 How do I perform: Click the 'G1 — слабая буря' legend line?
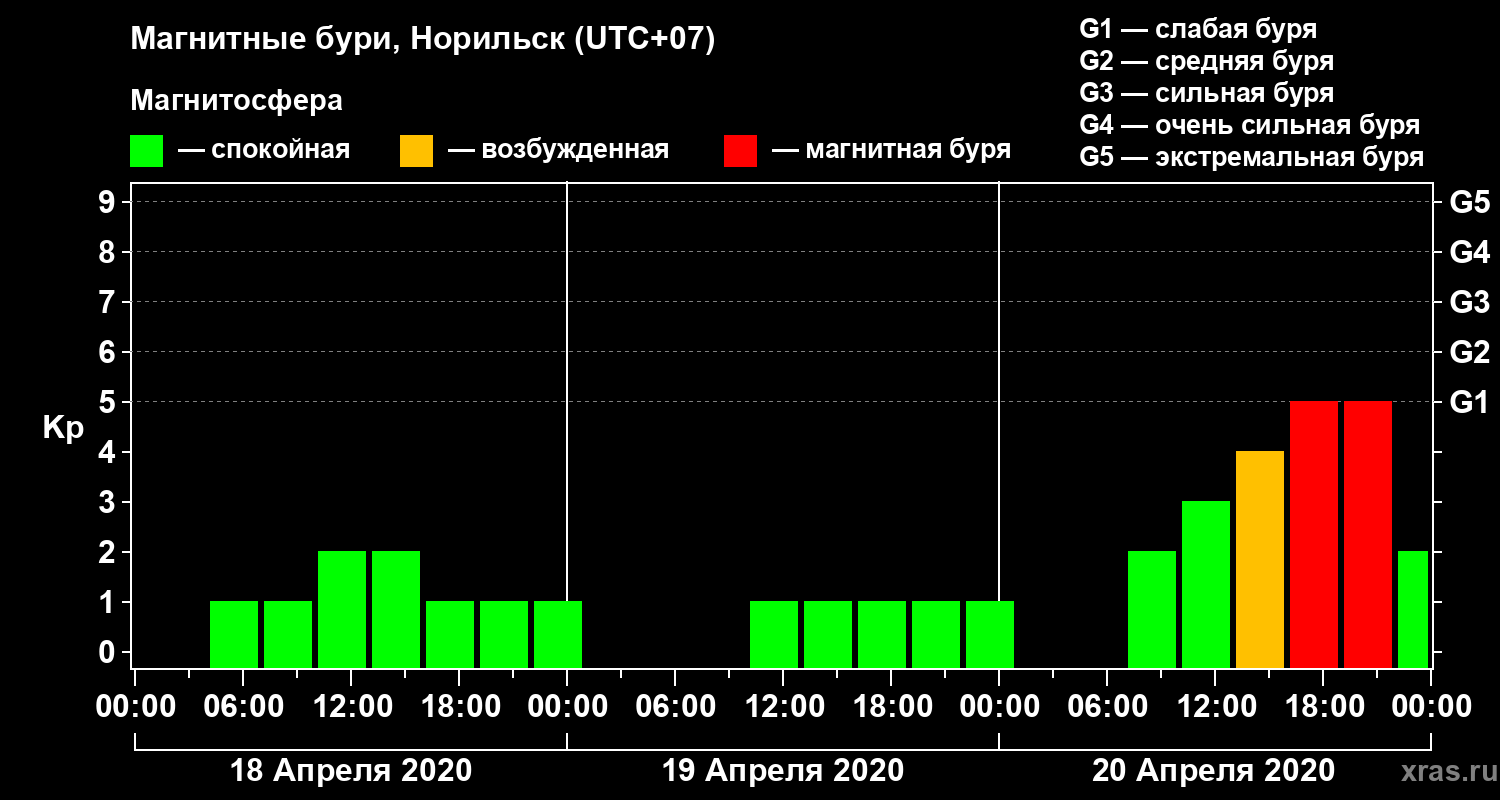(x=1198, y=28)
